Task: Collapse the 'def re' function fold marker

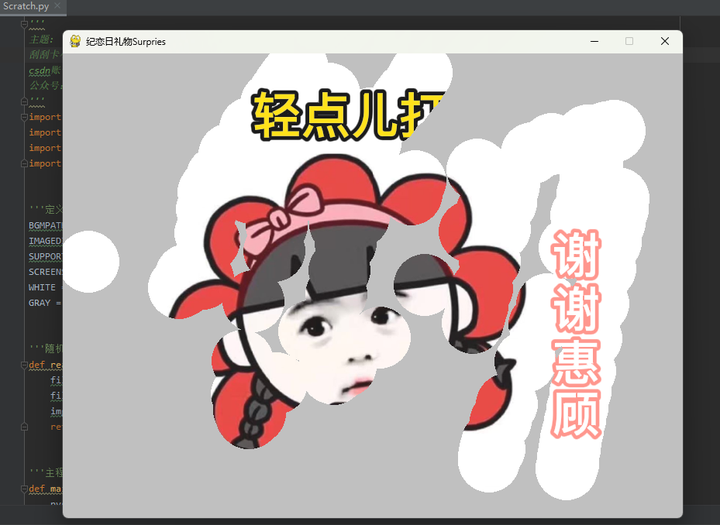Action: [24, 365]
